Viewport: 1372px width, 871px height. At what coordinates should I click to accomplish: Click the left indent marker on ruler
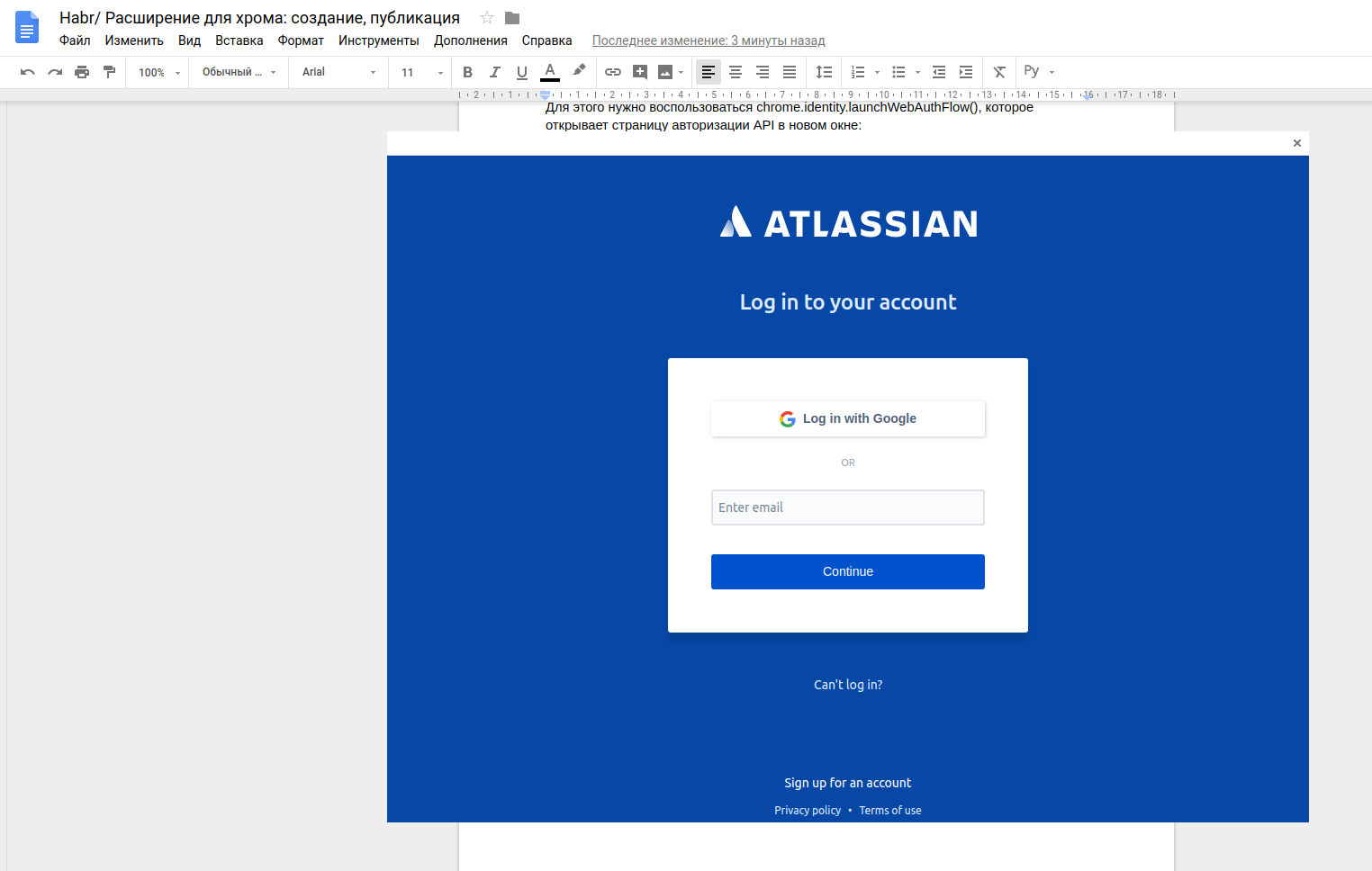(545, 94)
